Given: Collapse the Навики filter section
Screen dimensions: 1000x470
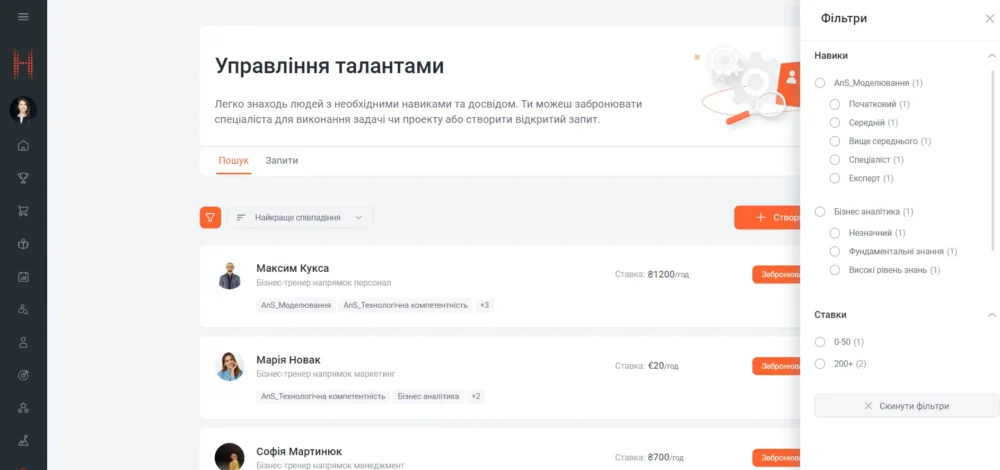Looking at the screenshot, I should coord(991,56).
